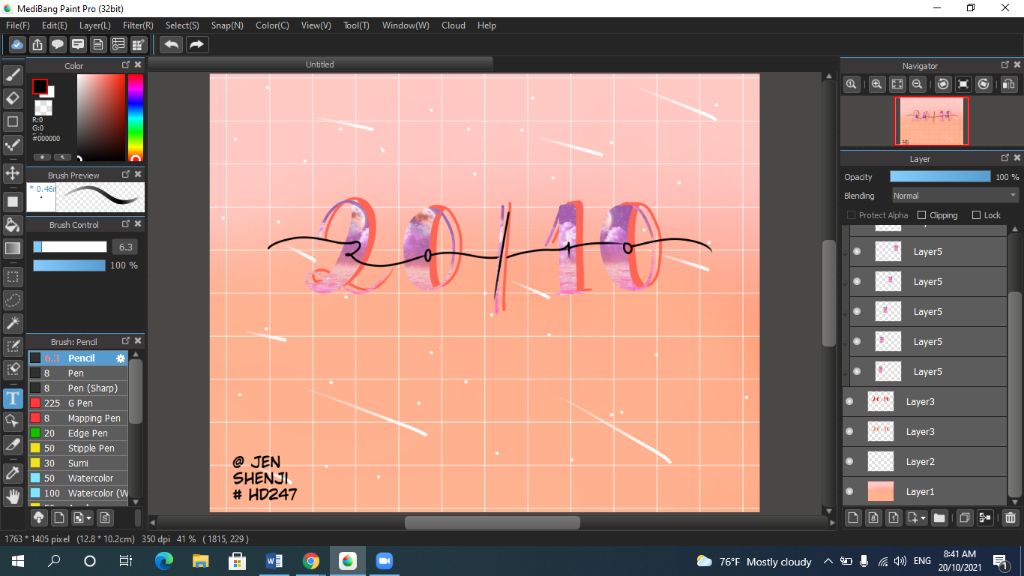The image size is (1024, 576).
Task: Select the Magic Wand tool
Action: 12,323
